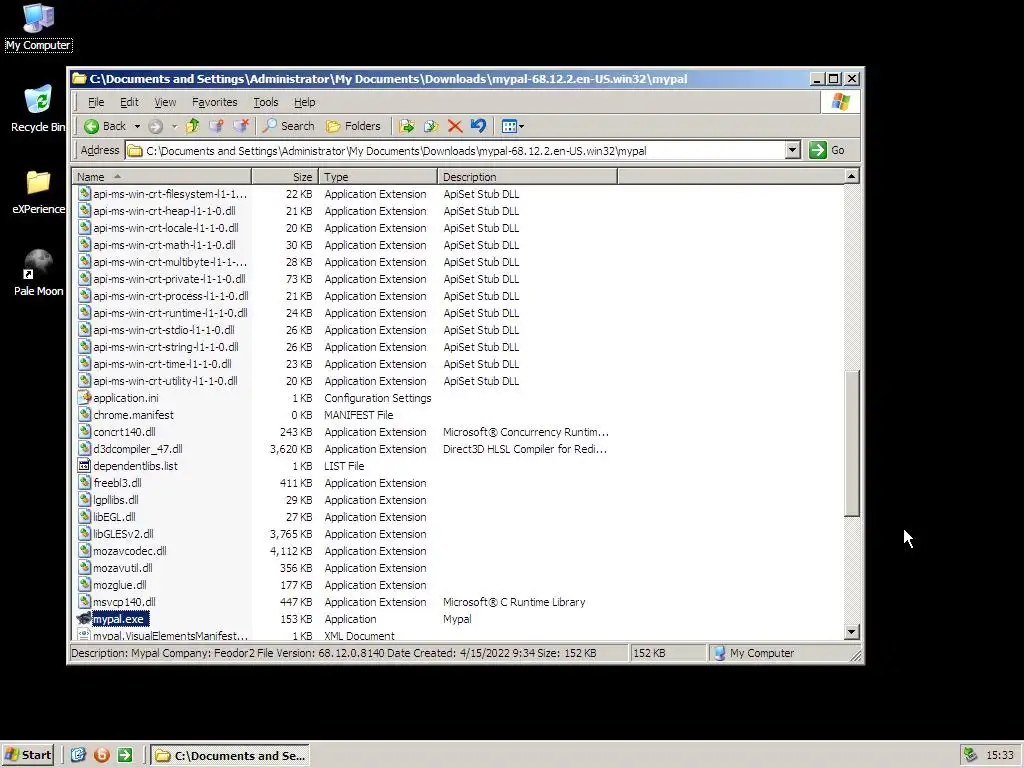This screenshot has width=1024, height=768.
Task: Open the Edit menu
Action: [x=129, y=102]
